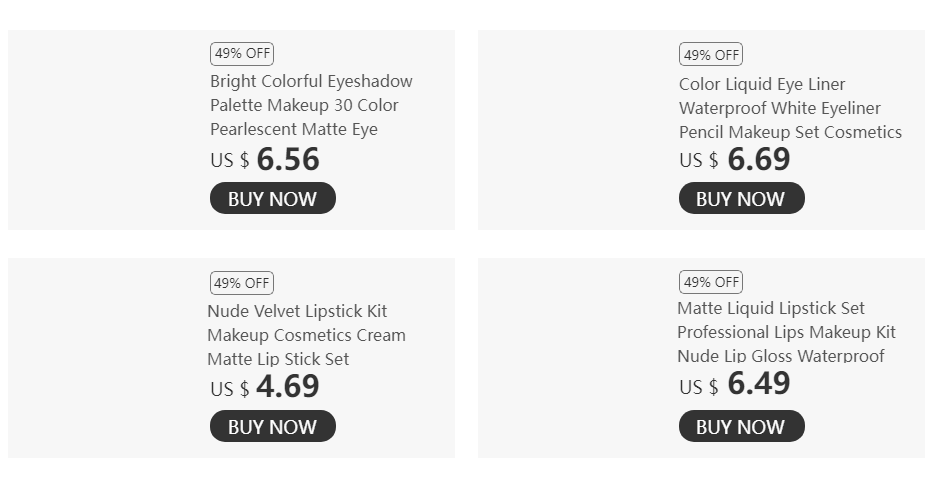932x486 pixels.
Task: Hit BUY NOW for Nude Velvet Lipstick Kit
Action: pos(272,426)
